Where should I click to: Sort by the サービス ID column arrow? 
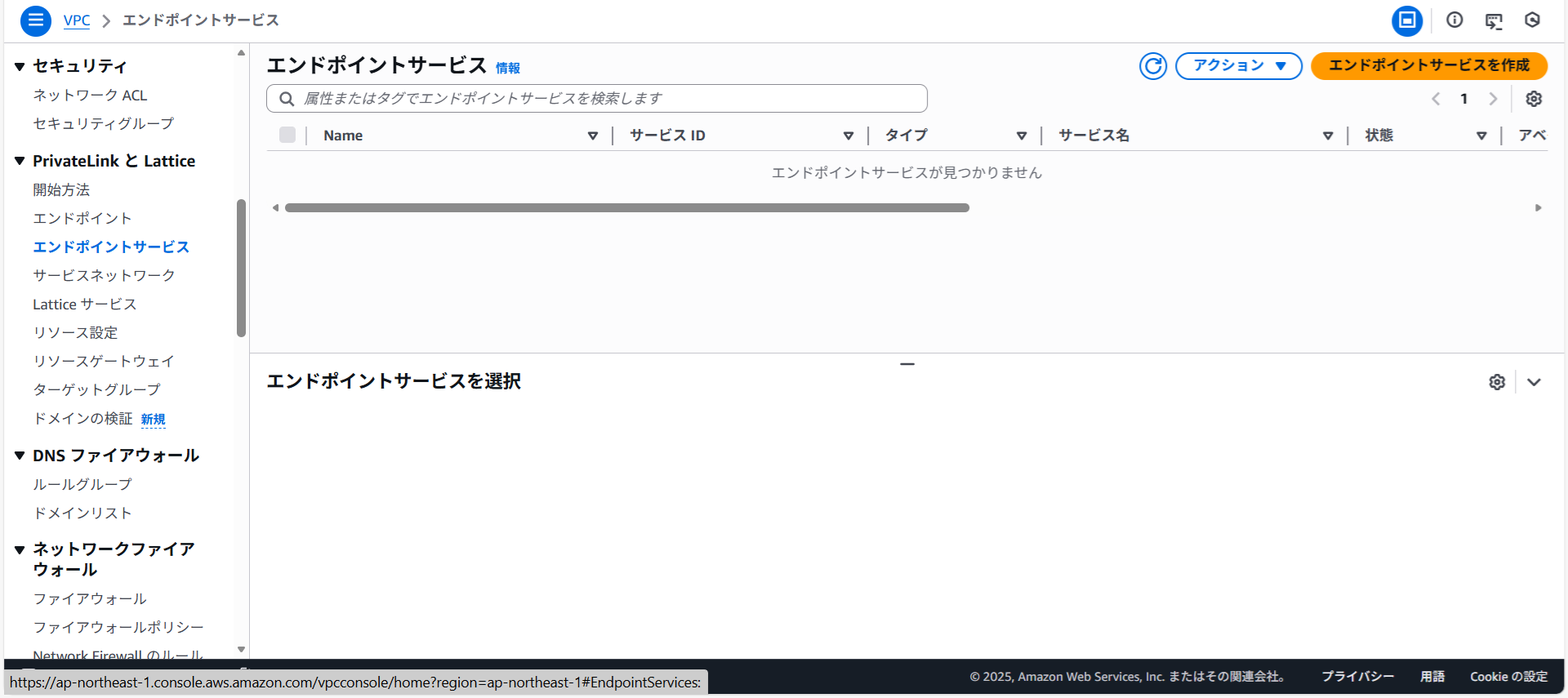(849, 136)
